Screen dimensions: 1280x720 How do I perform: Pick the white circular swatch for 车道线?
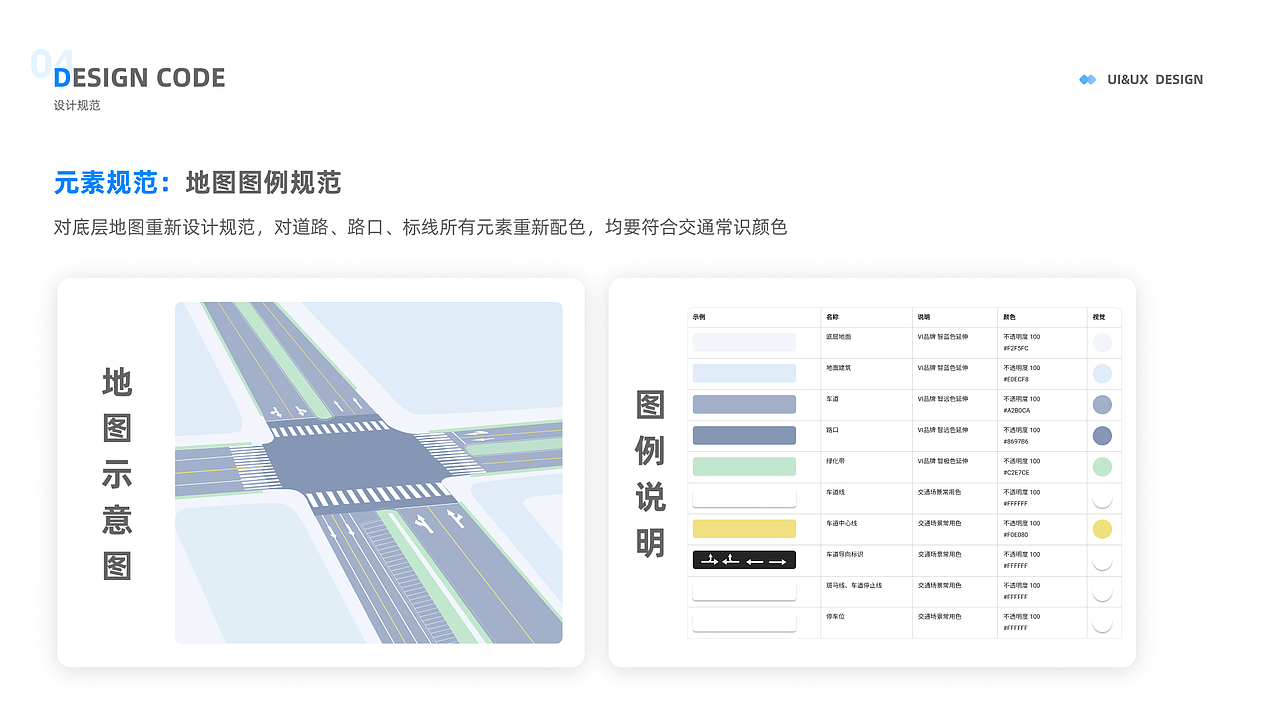(1102, 498)
